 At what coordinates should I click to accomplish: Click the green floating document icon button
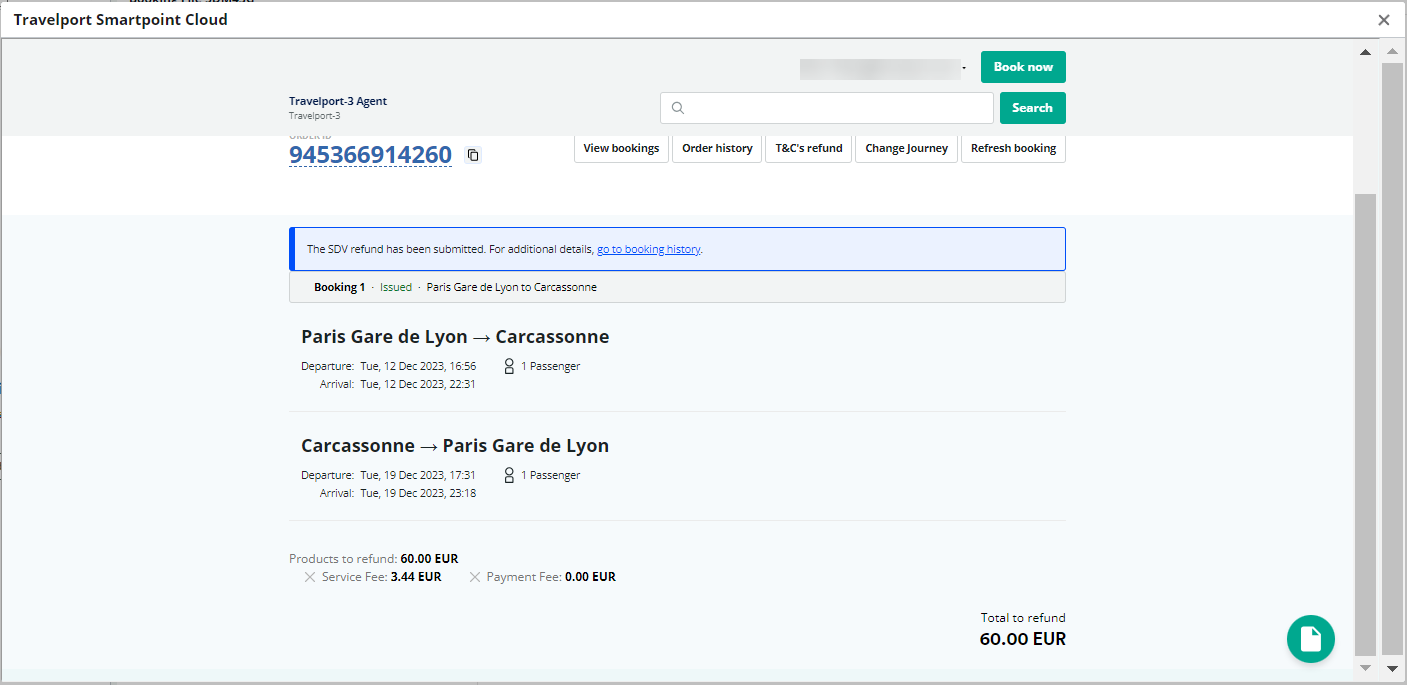point(1310,638)
